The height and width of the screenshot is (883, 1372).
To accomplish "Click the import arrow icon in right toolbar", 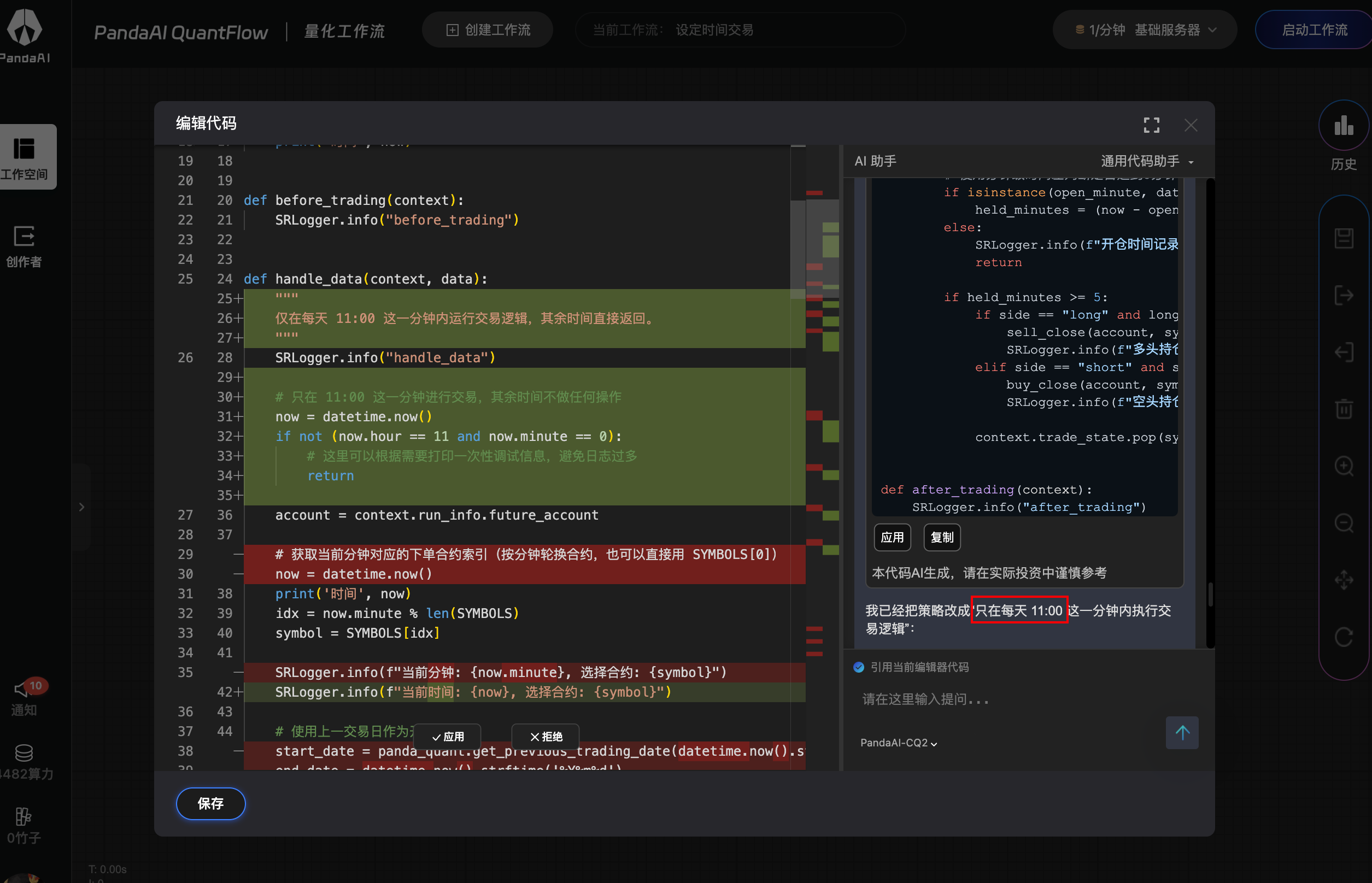I will (x=1344, y=352).
